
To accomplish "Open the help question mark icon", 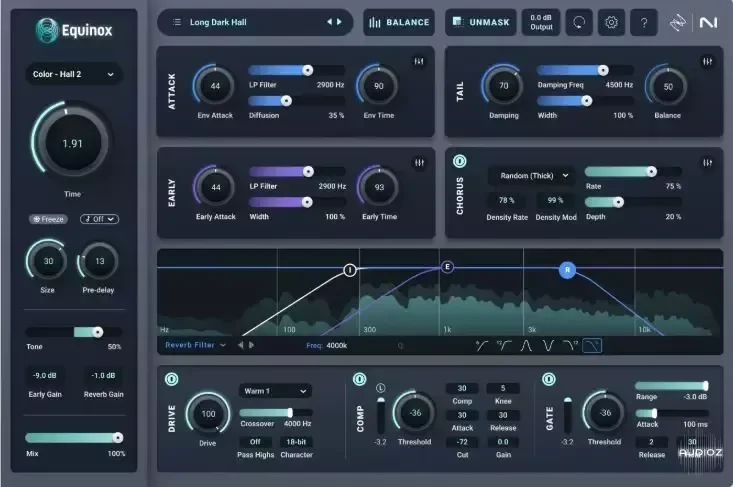I will [x=644, y=22].
